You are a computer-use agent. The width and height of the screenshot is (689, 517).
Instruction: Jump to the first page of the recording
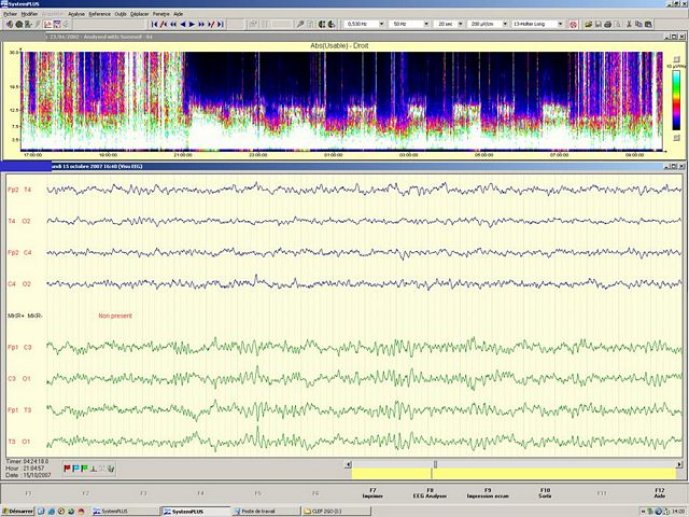coord(154,24)
